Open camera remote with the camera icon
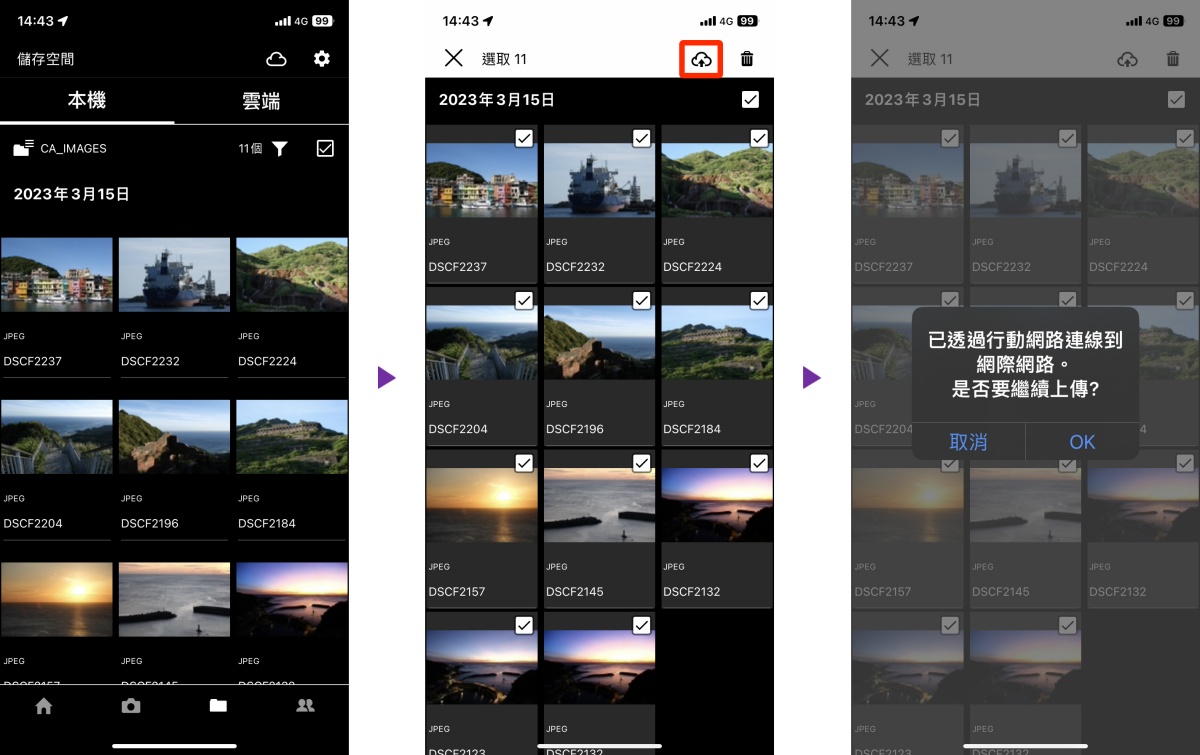The width and height of the screenshot is (1200, 755). [x=131, y=705]
